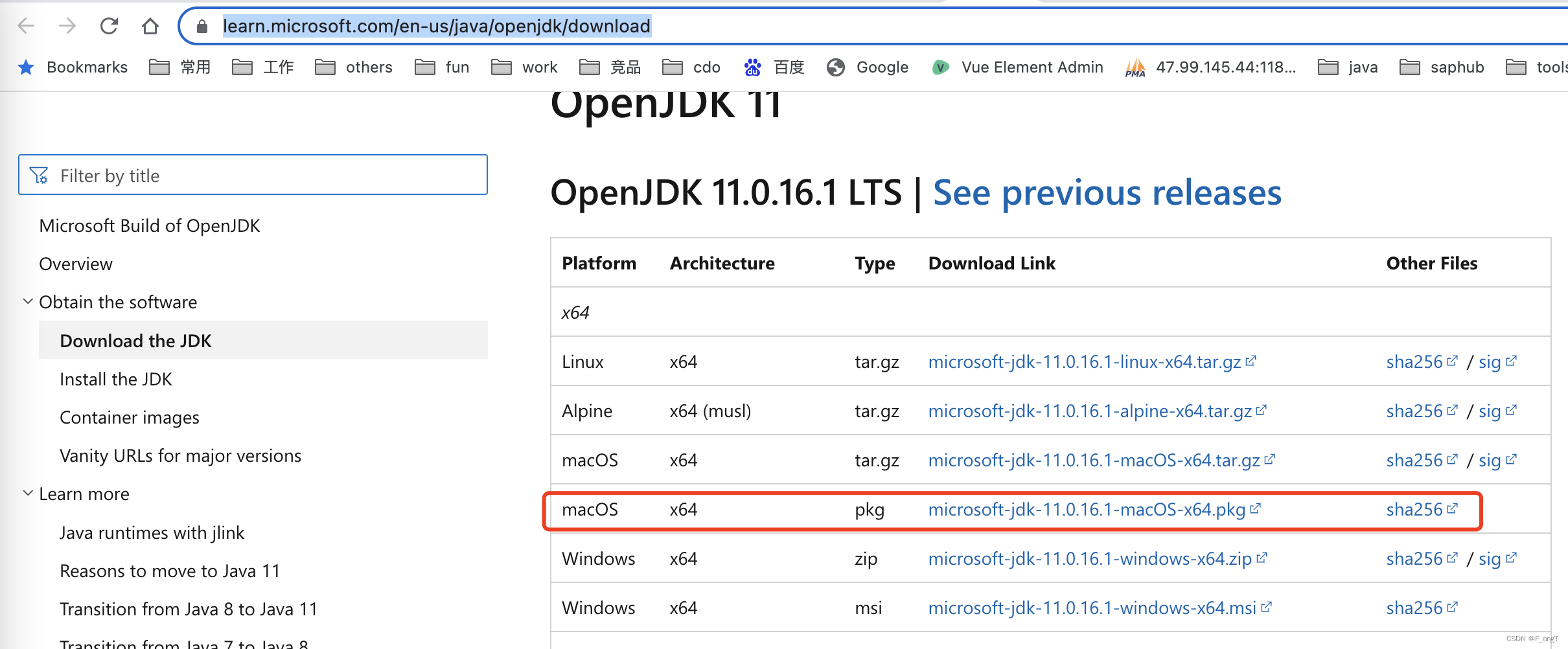Image resolution: width=1568 pixels, height=649 pixels.
Task: Click the Linux platform cell
Action: click(x=583, y=361)
